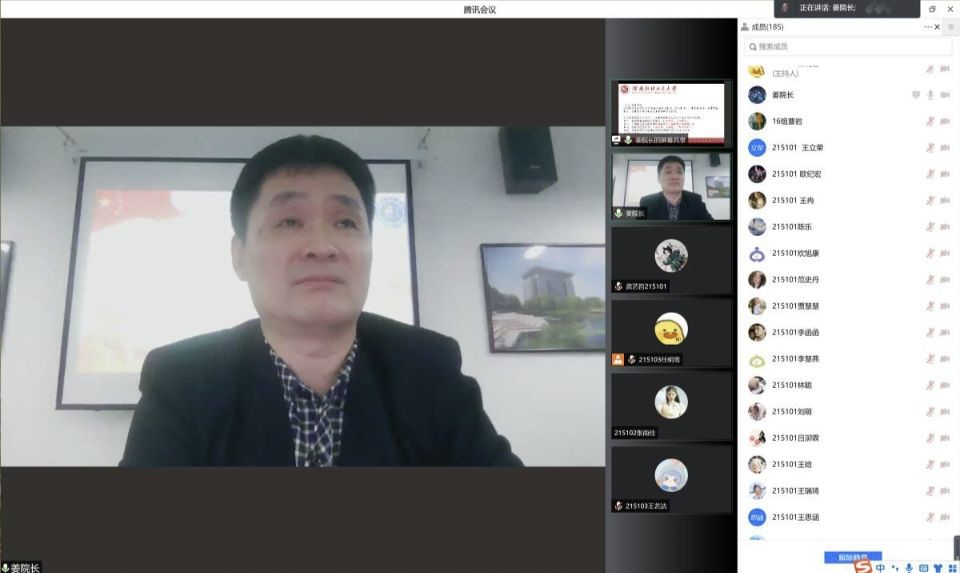Toggle camera for 215101刘翊
Viewport: 960px width, 573px height.
[x=944, y=411]
